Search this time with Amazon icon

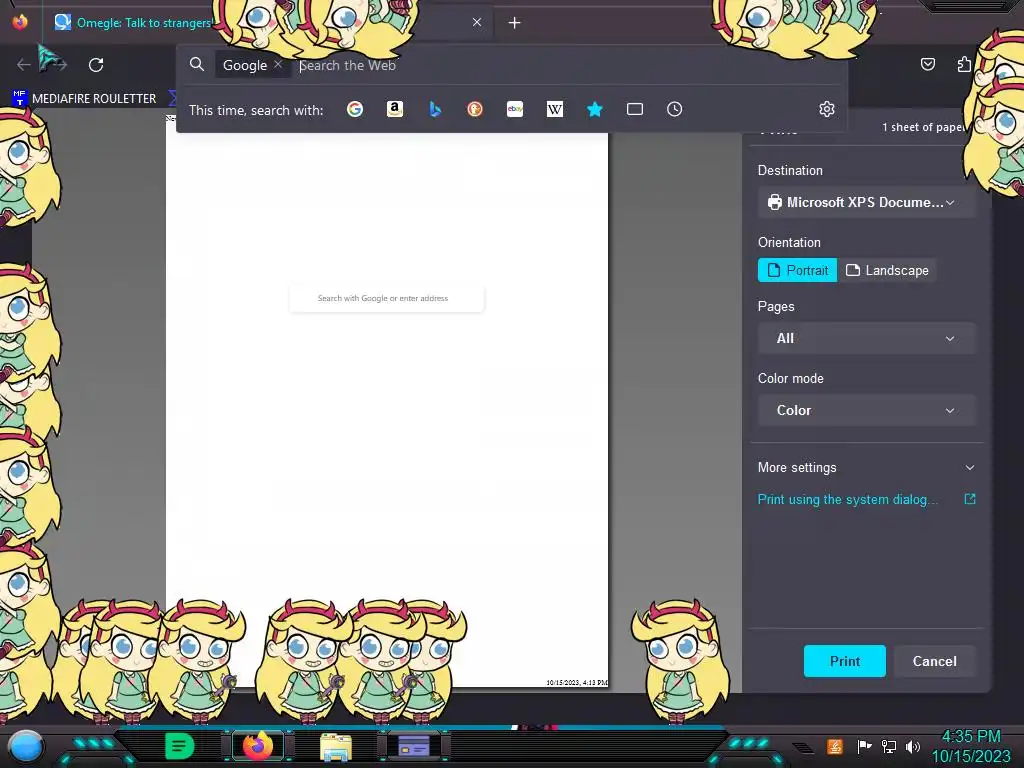(x=394, y=109)
